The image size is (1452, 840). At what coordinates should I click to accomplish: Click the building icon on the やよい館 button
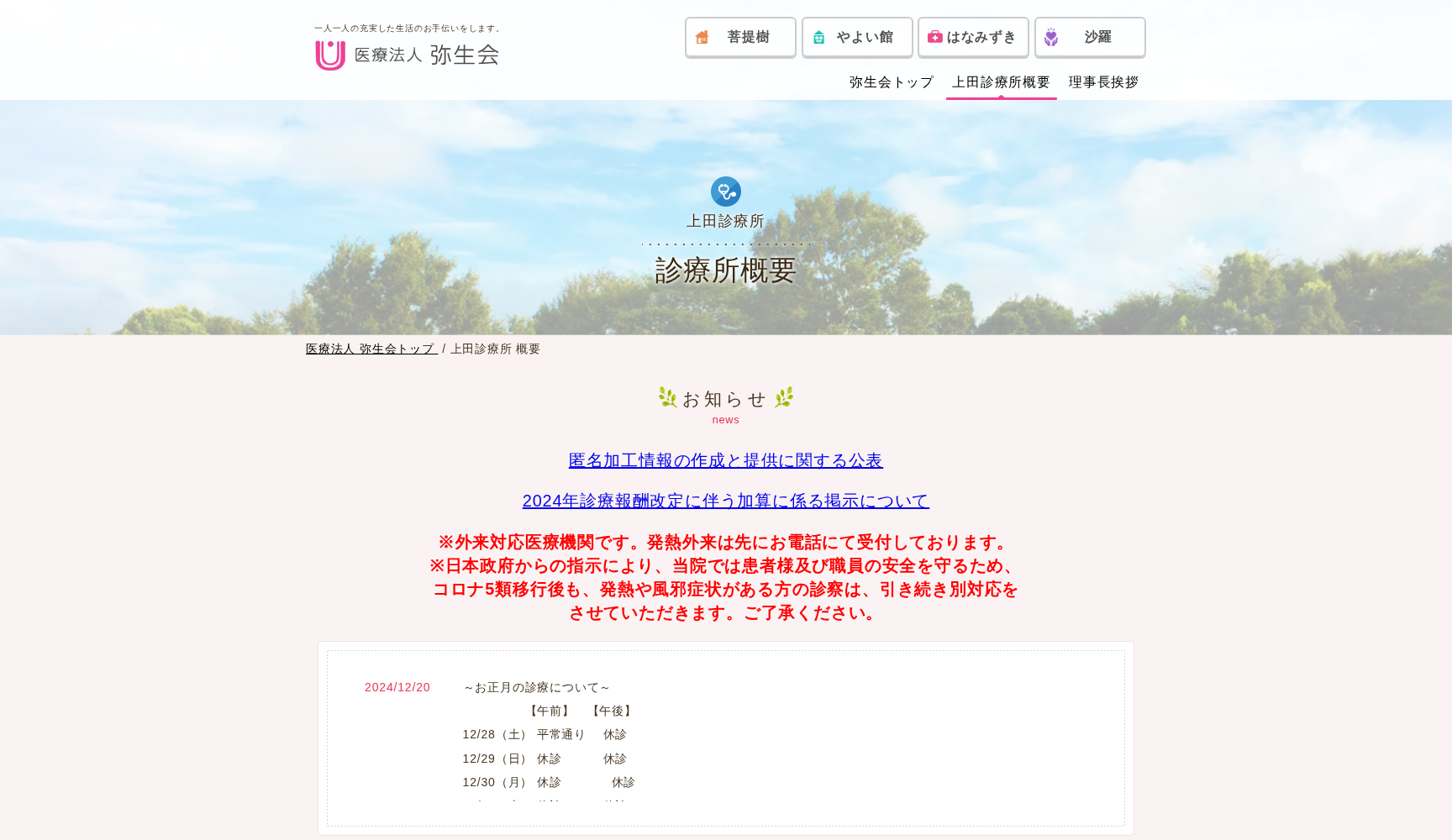click(x=819, y=37)
